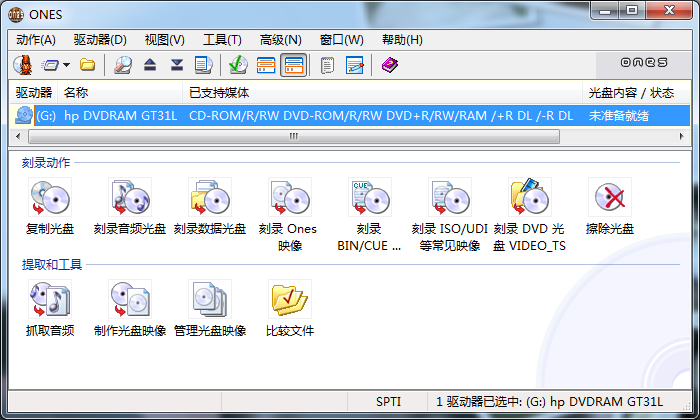Viewport: 700px width, 420px height.
Task: Click the right arrow of drive list scrollbar
Action: point(682,136)
